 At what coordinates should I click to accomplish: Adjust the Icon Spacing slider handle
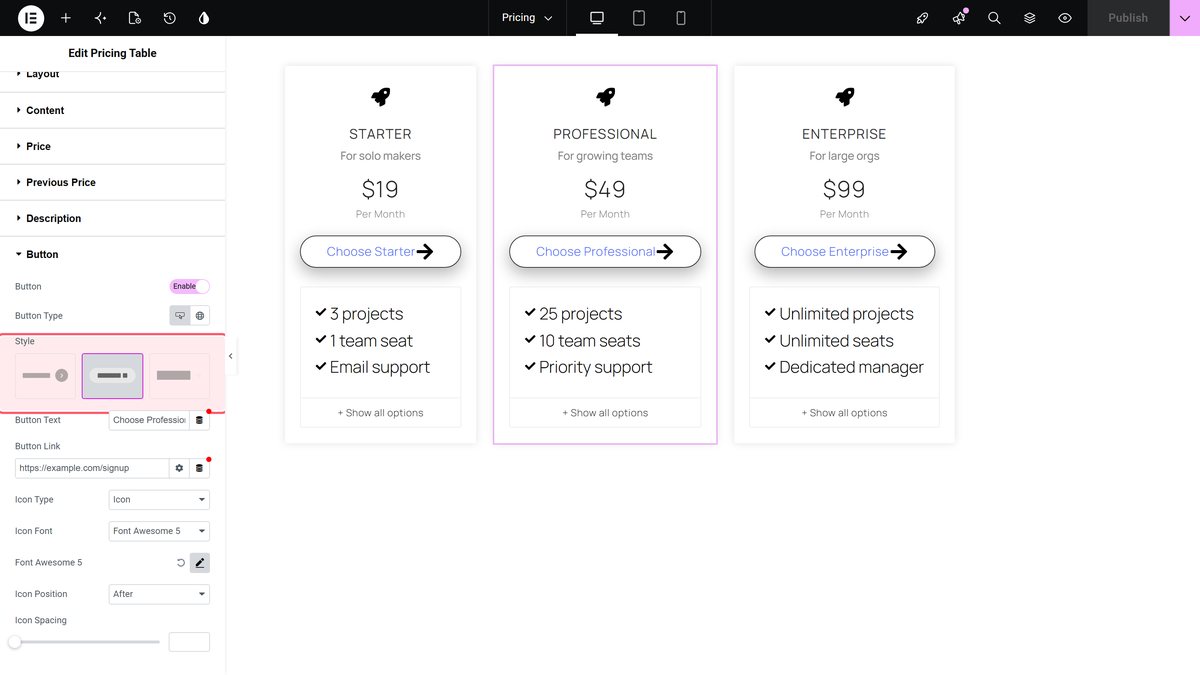click(15, 642)
